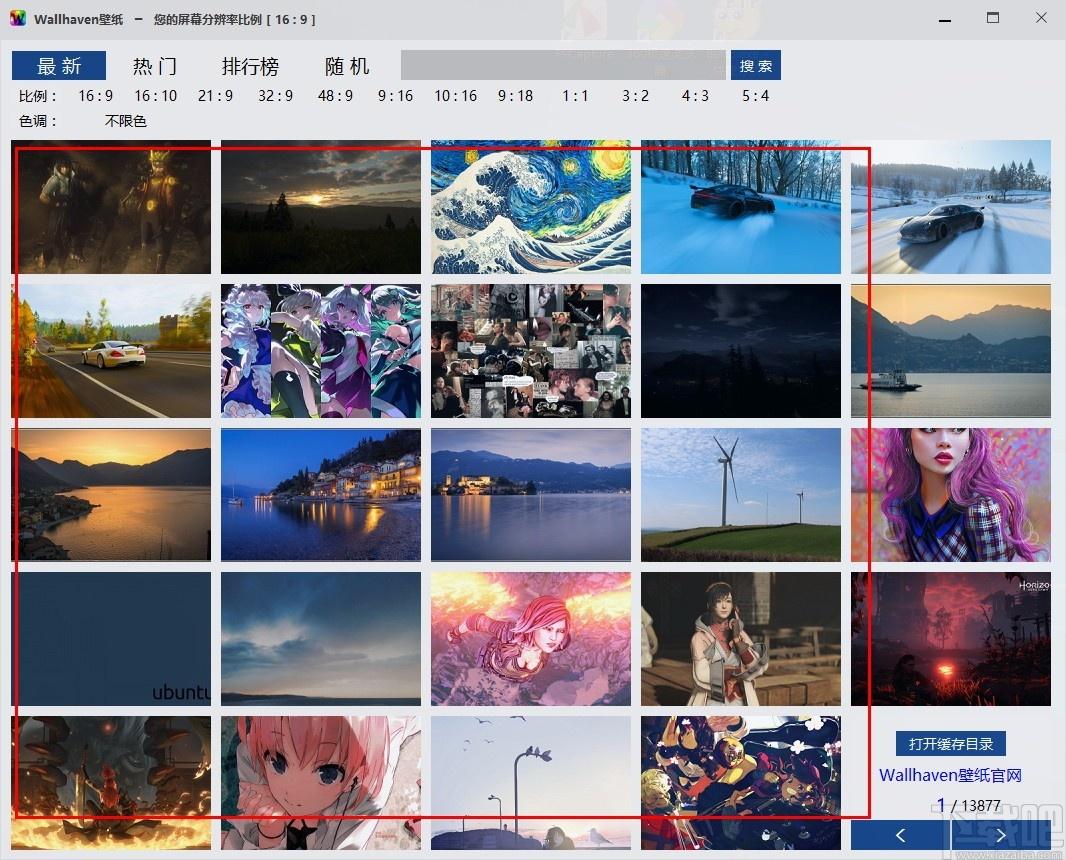Minimize the Wallhaven window
Viewport: 1066px width, 860px height.
coord(944,20)
